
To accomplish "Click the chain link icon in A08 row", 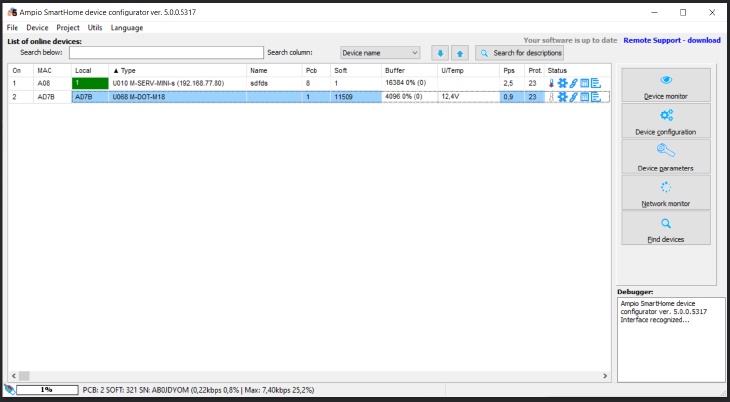I will tap(574, 83).
